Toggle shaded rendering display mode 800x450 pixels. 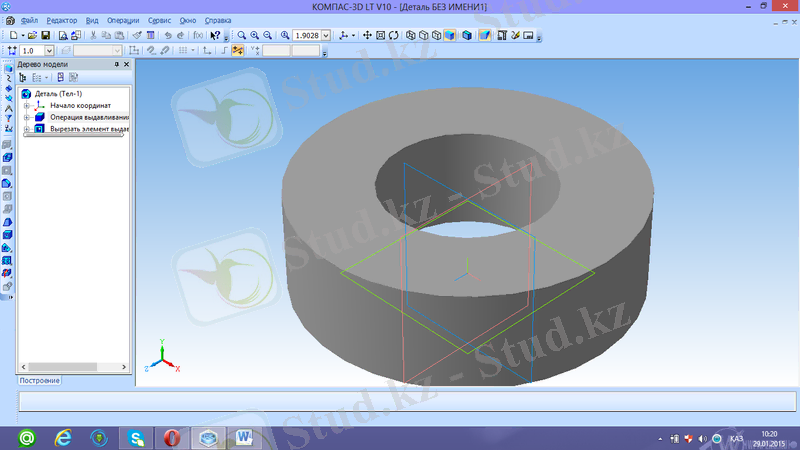point(449,35)
